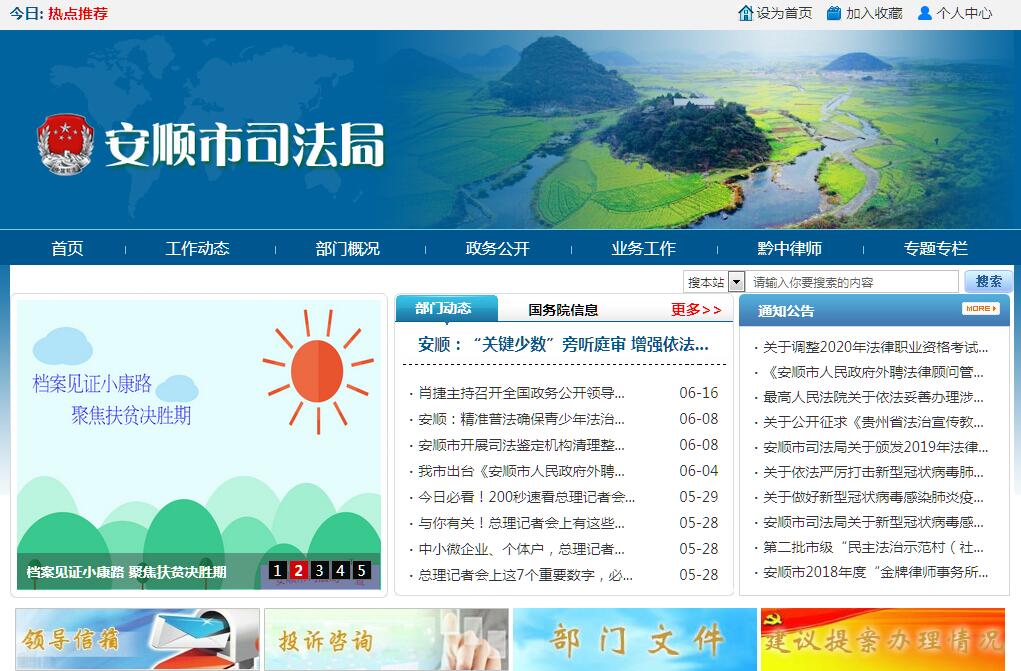Open news 我市出台《安顺市人民政府外聘...
This screenshot has width=1021, height=671.
pyautogui.click(x=521, y=471)
